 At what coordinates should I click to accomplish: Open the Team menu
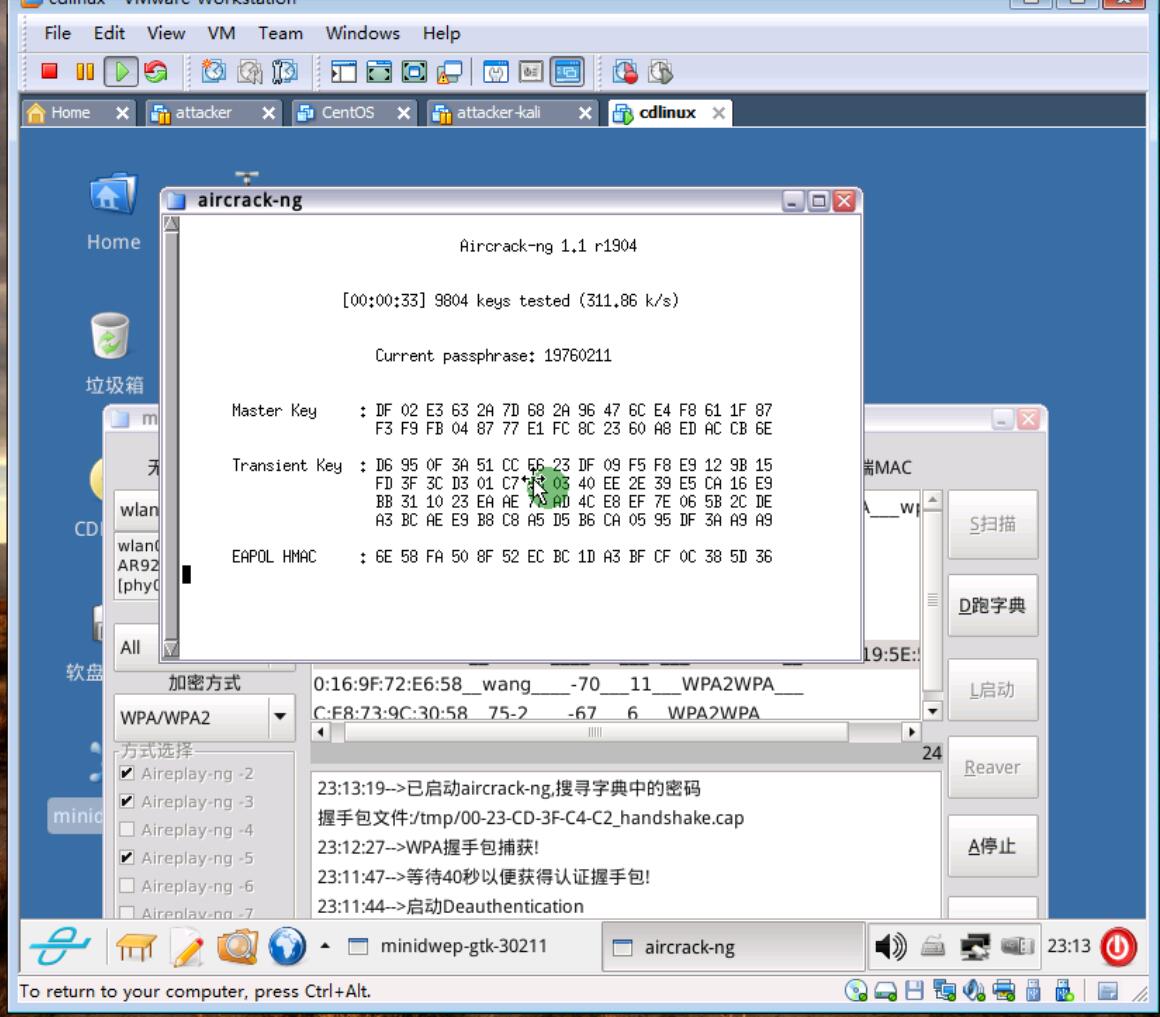tap(280, 33)
